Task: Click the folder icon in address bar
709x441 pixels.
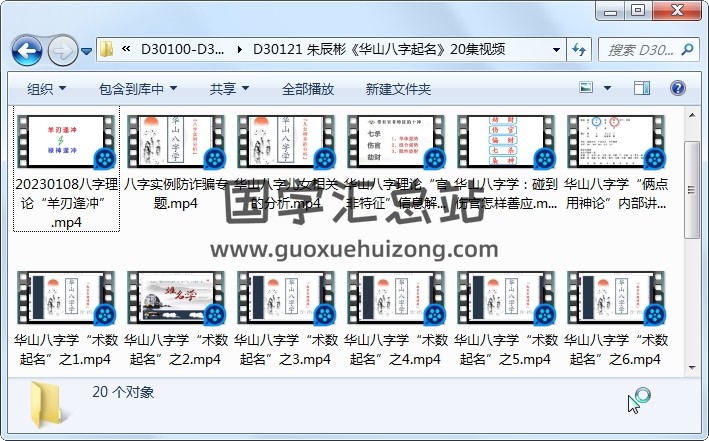Action: 107,49
